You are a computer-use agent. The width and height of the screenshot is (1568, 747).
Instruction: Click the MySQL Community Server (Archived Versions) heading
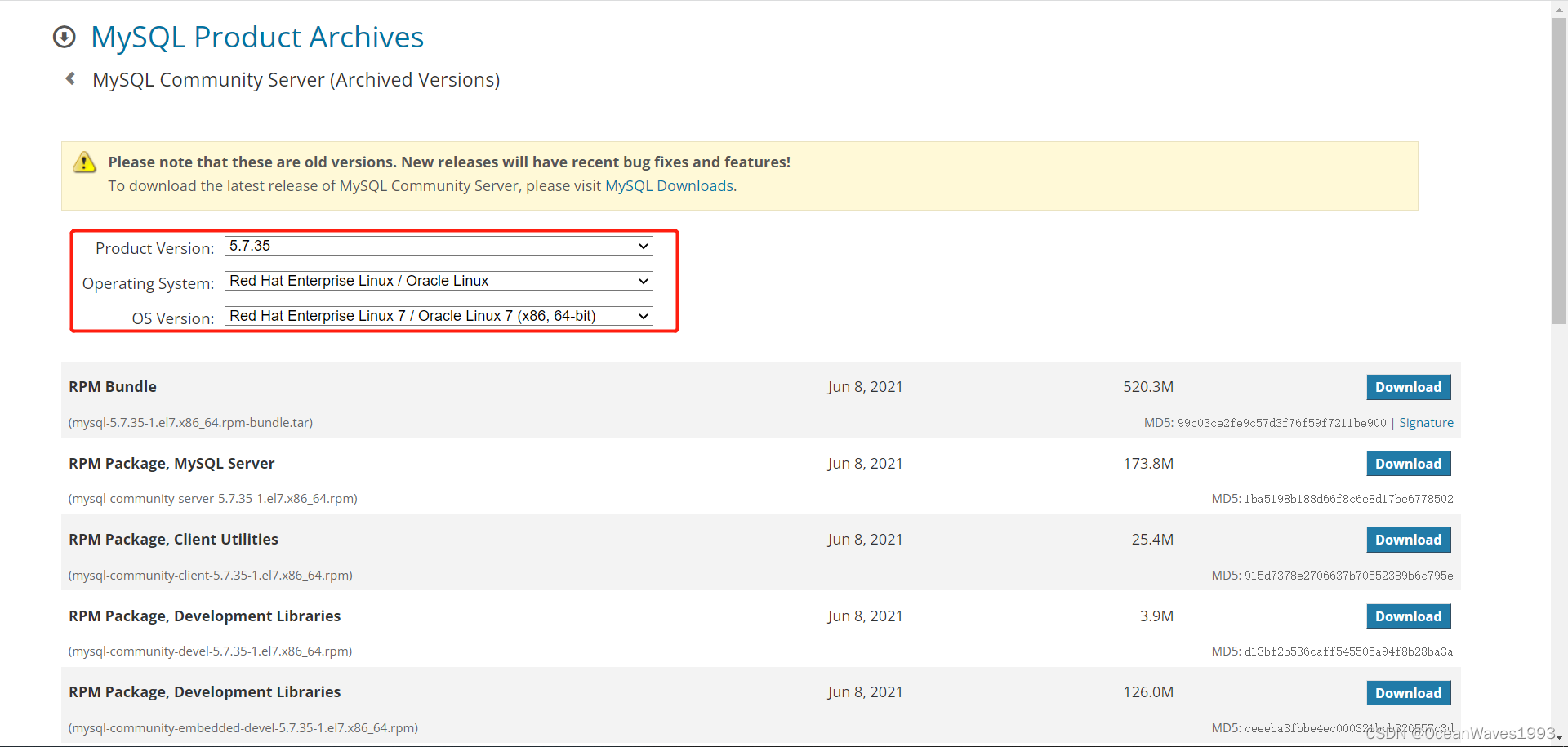pos(296,80)
